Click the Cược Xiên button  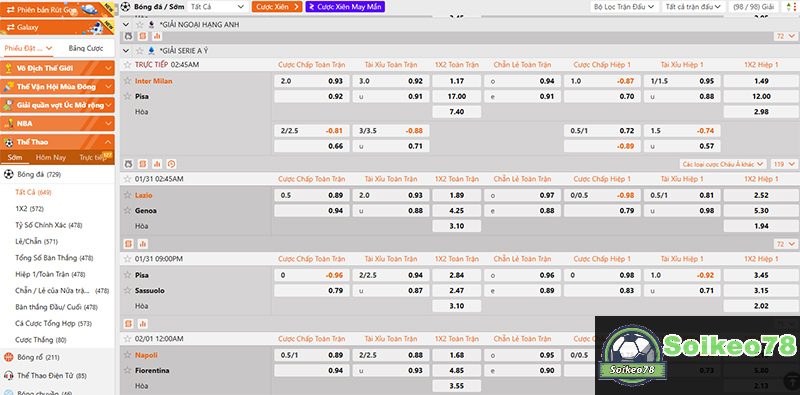click(x=278, y=7)
